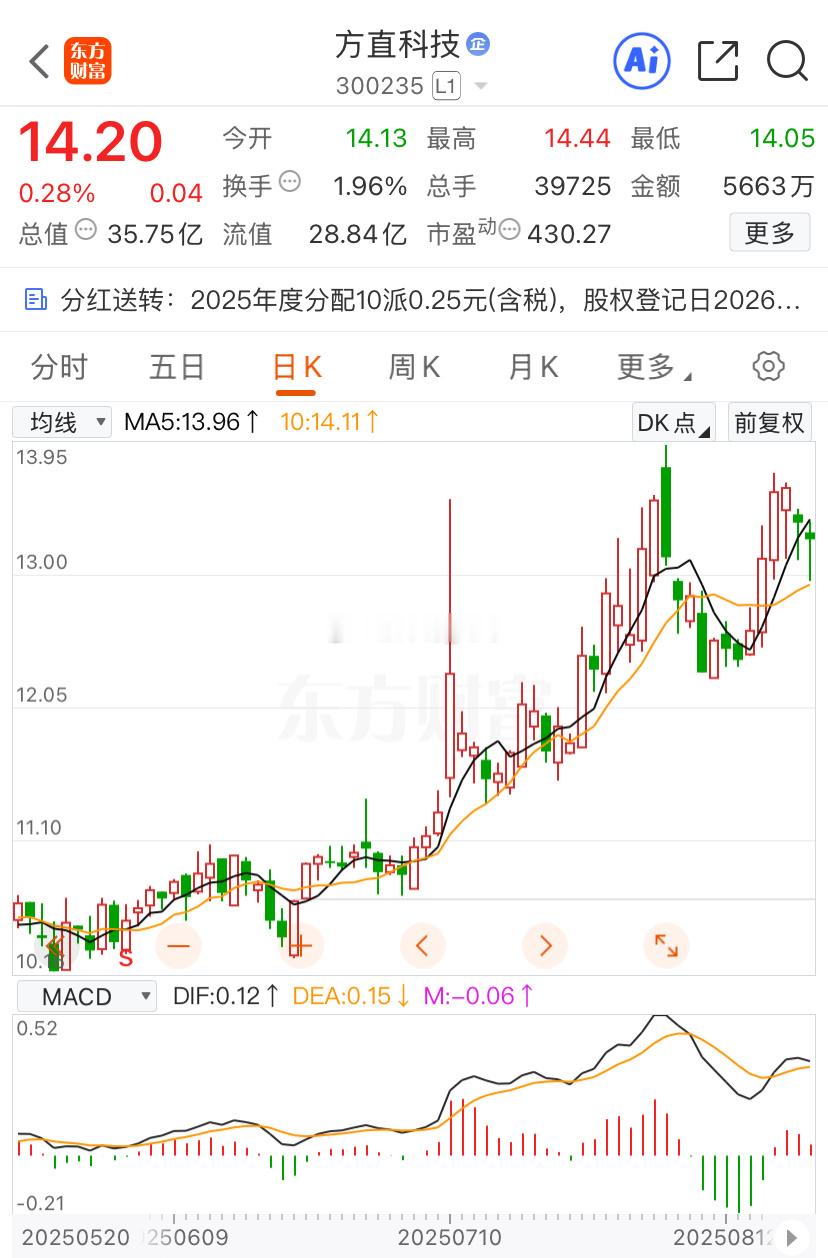
Task: Switch to 分时 tab
Action: click(x=59, y=367)
